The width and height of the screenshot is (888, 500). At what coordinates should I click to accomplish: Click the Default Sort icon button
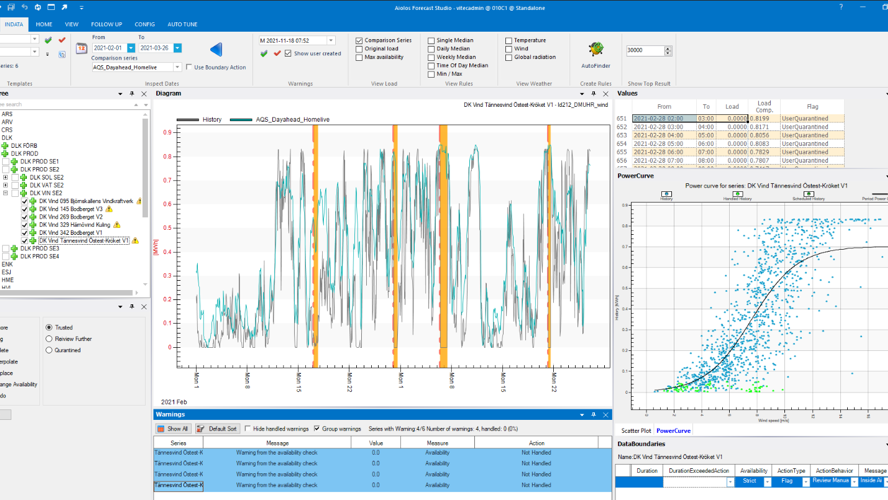217,428
